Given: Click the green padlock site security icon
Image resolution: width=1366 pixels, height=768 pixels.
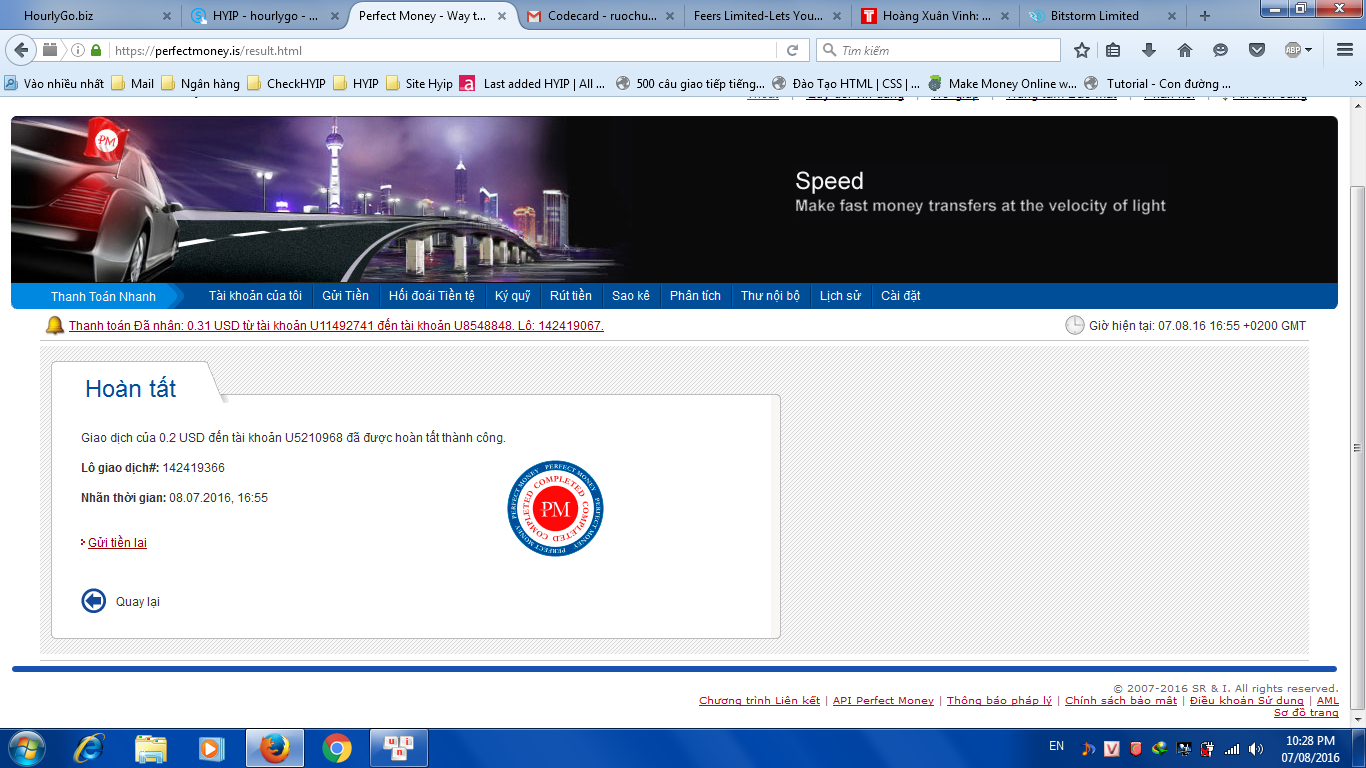Looking at the screenshot, I should [96, 50].
